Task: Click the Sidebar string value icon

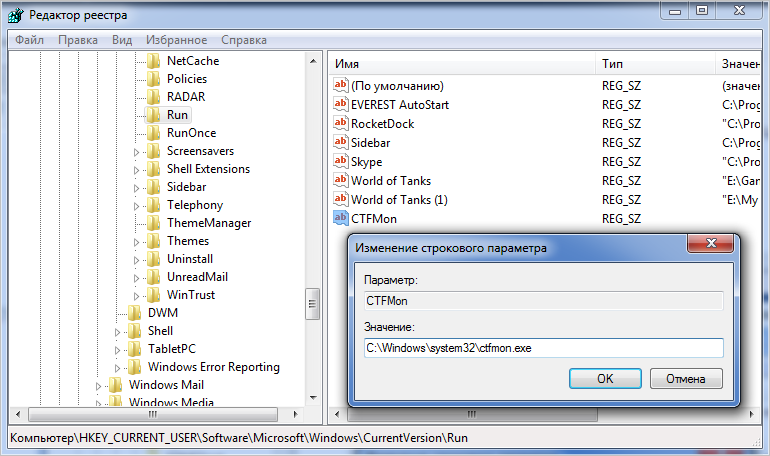Action: tap(340, 142)
